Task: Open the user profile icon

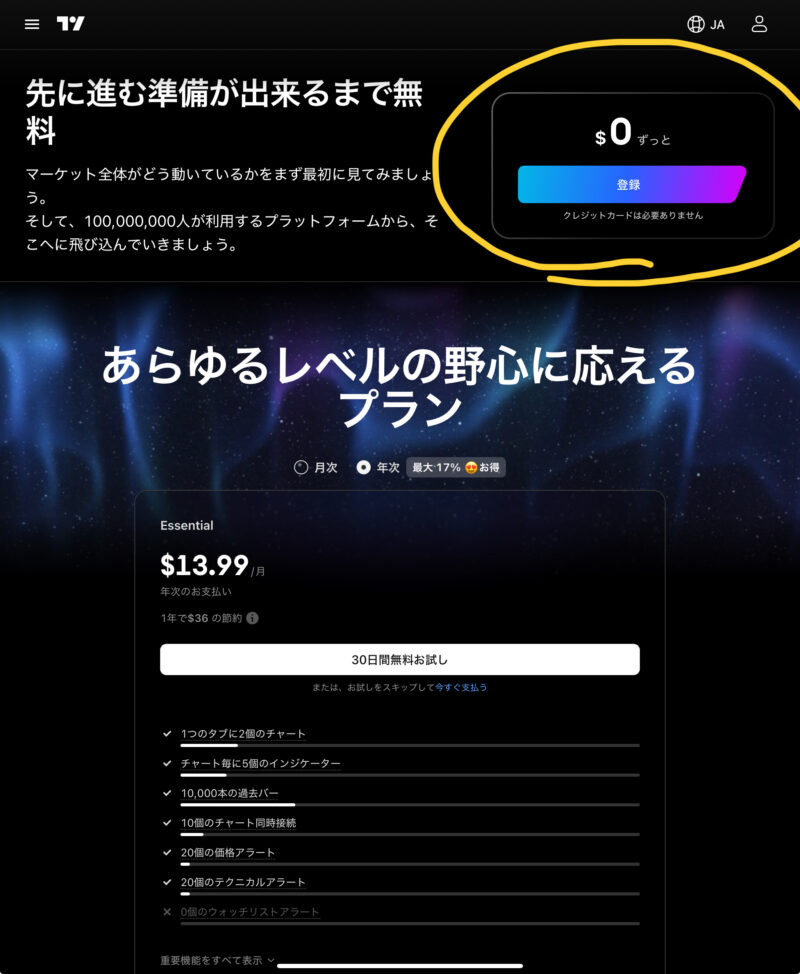Action: (x=759, y=24)
